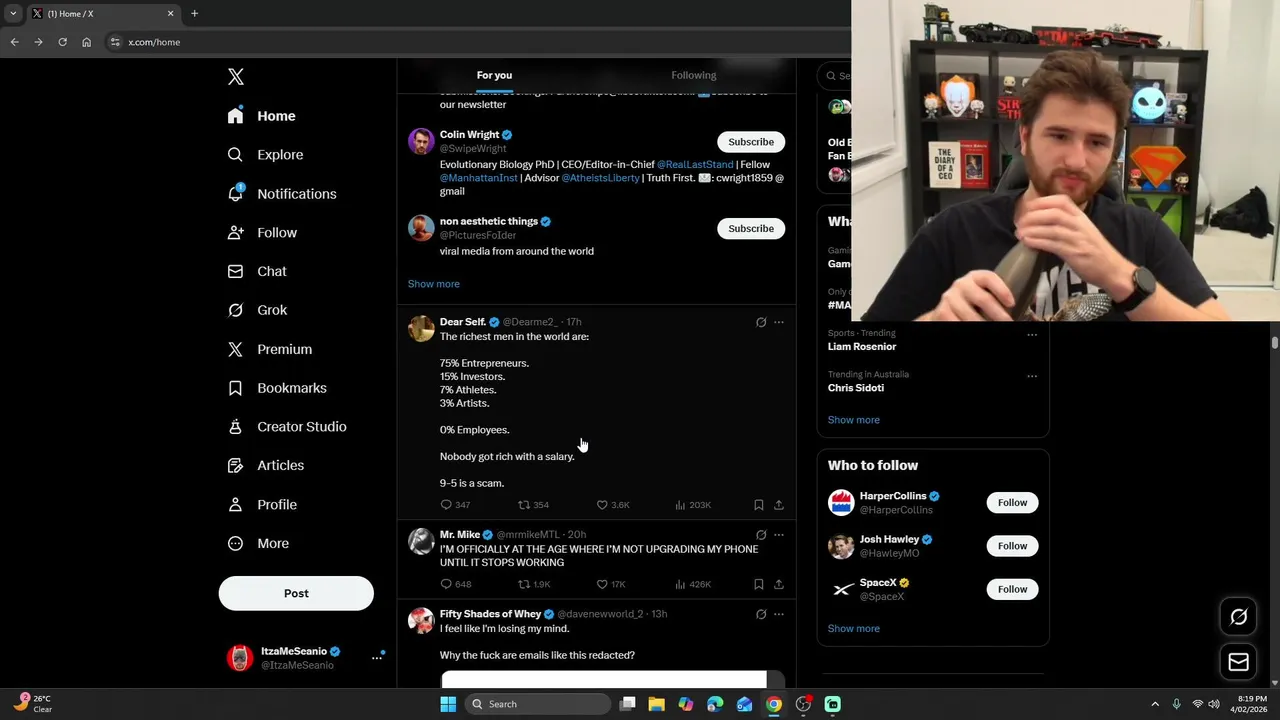1280x720 pixels.
Task: Switch to the Following tab
Action: (694, 75)
